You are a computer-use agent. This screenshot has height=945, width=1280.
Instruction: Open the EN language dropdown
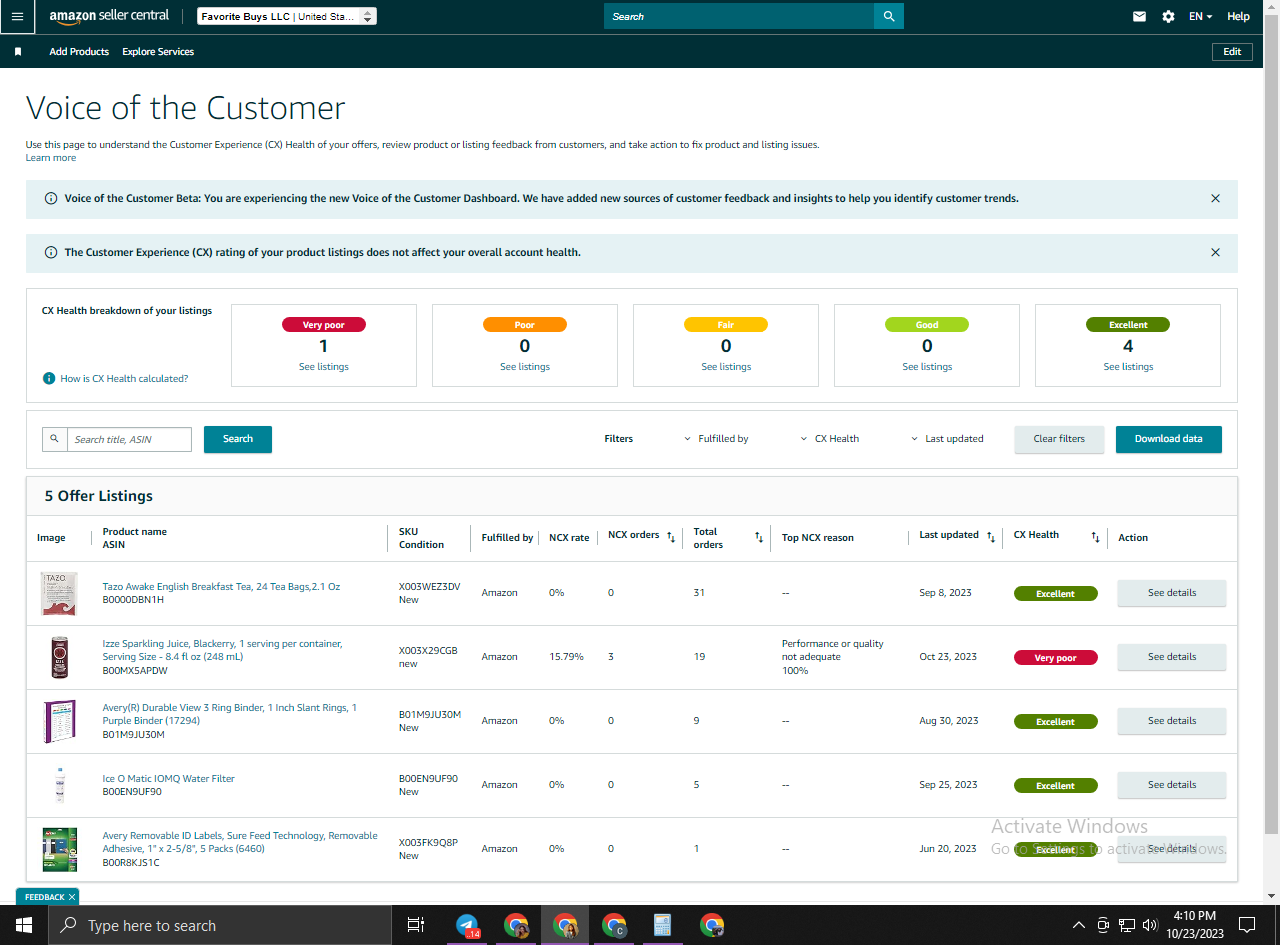click(1200, 16)
